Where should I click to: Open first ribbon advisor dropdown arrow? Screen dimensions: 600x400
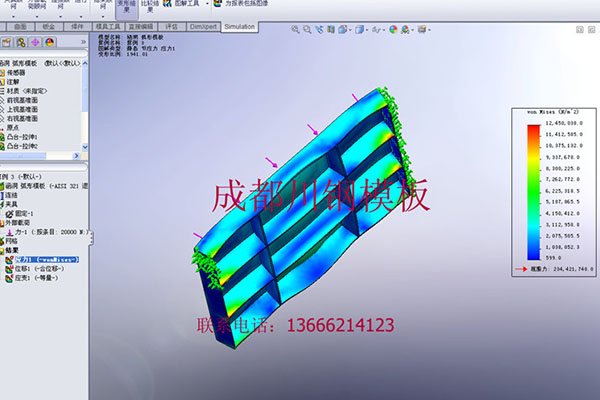point(13,17)
